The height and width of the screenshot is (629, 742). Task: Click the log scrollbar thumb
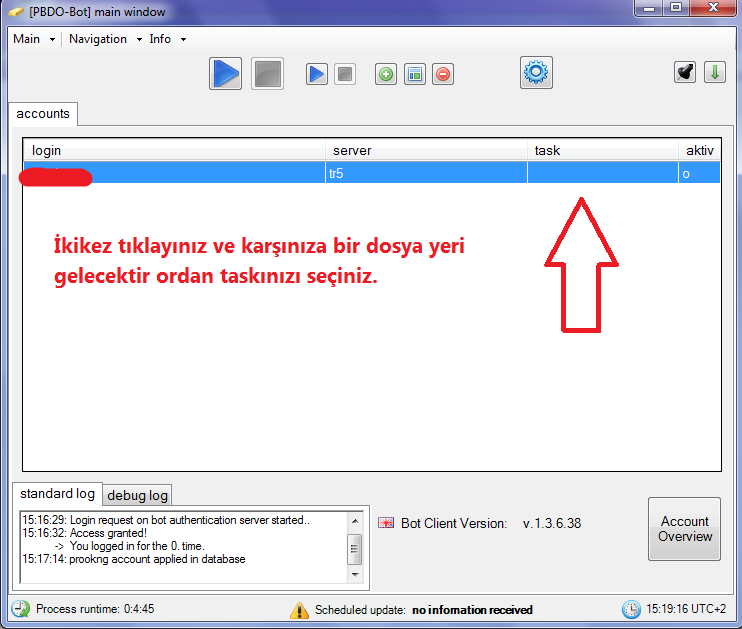coord(354,549)
